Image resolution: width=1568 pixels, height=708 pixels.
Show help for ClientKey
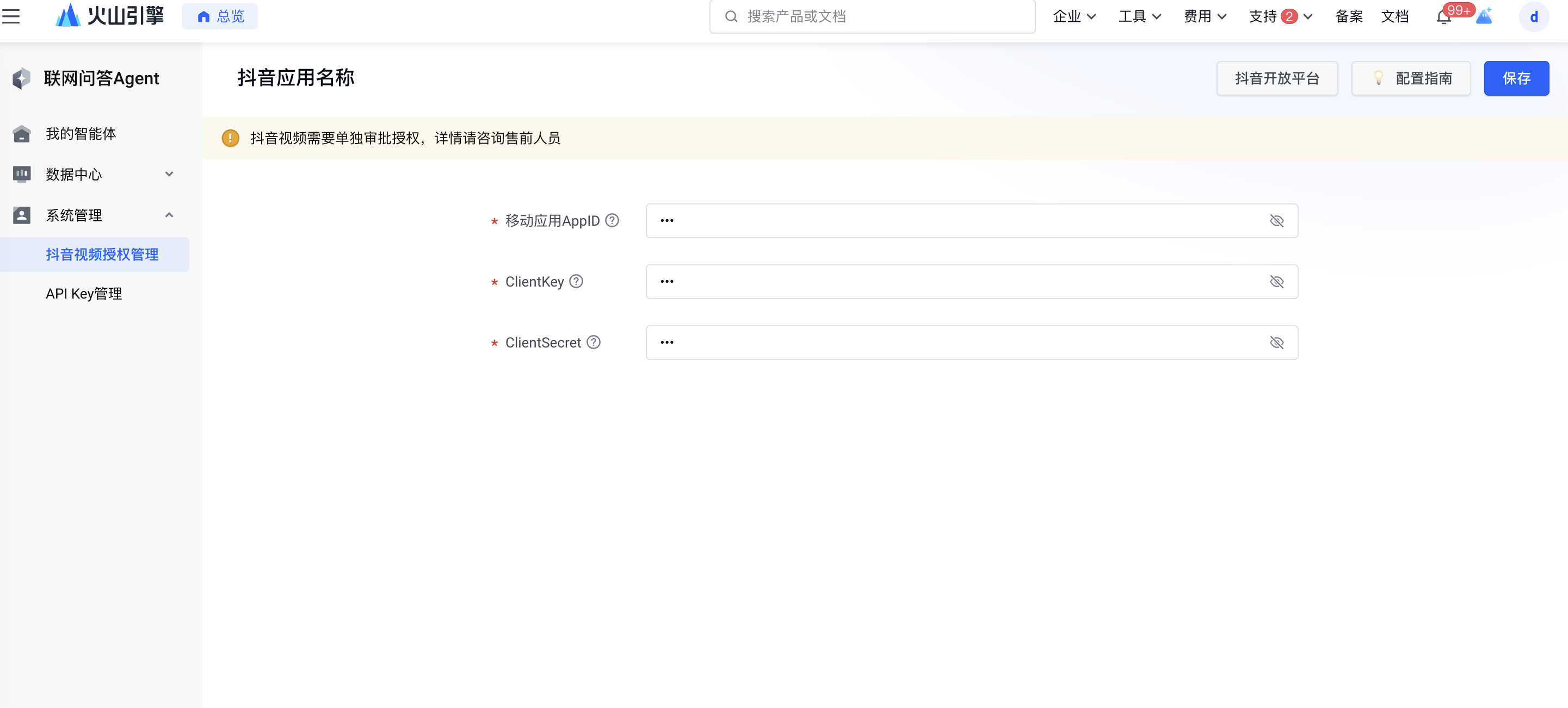[x=576, y=281]
